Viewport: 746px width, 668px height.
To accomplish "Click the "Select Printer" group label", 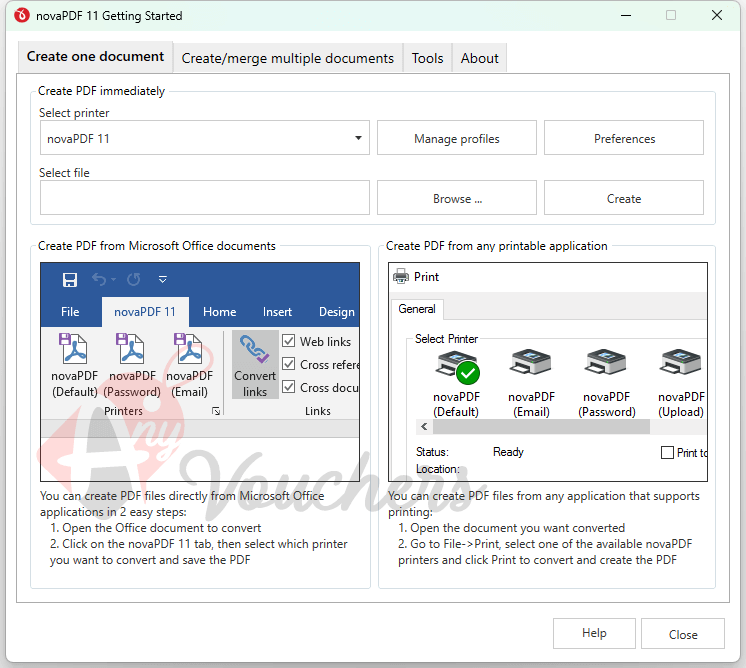I will click(446, 339).
